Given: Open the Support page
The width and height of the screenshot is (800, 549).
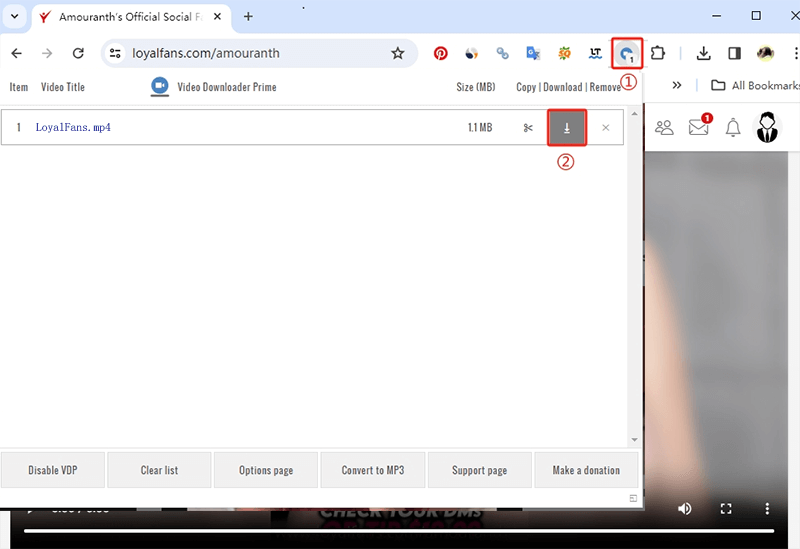Looking at the screenshot, I should pos(480,470).
